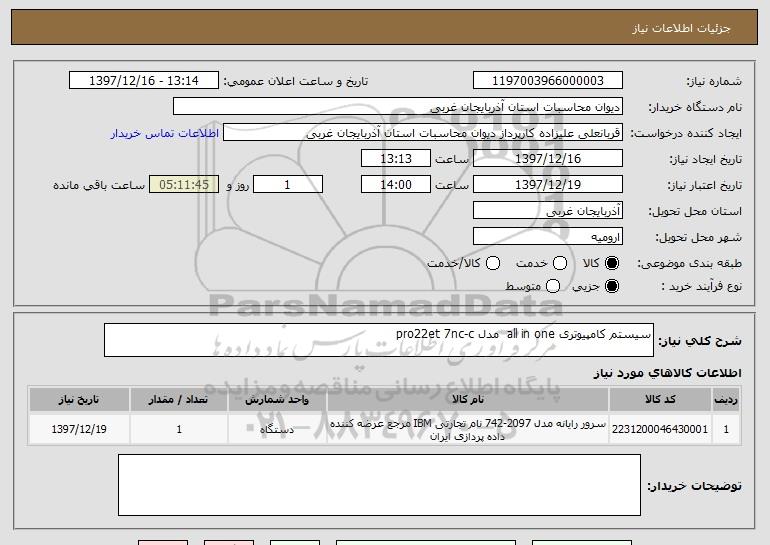Select the 'متوسط' purchase type radio
Viewport: 770px width, 545px height.
click(553, 286)
